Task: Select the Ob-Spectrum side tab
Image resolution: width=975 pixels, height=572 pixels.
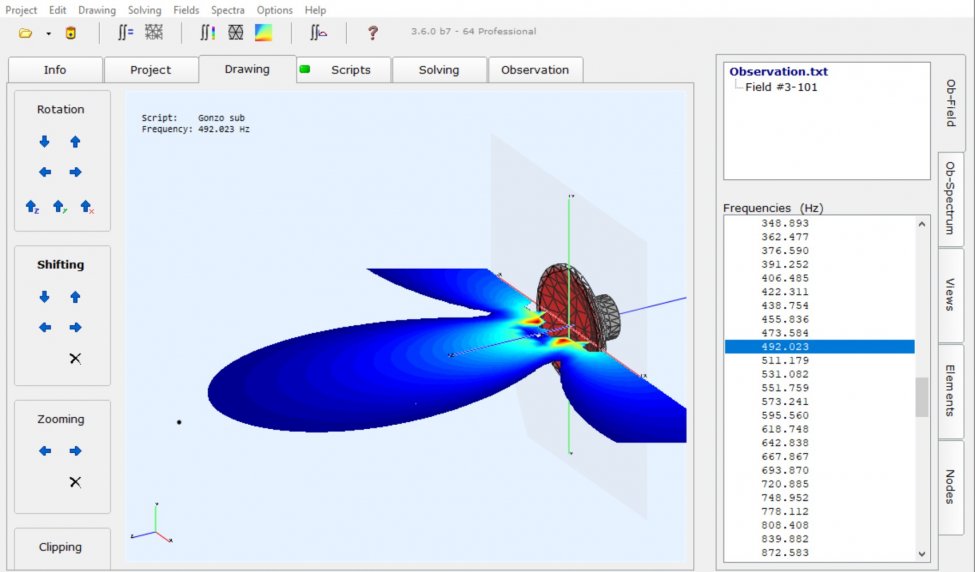Action: click(950, 198)
